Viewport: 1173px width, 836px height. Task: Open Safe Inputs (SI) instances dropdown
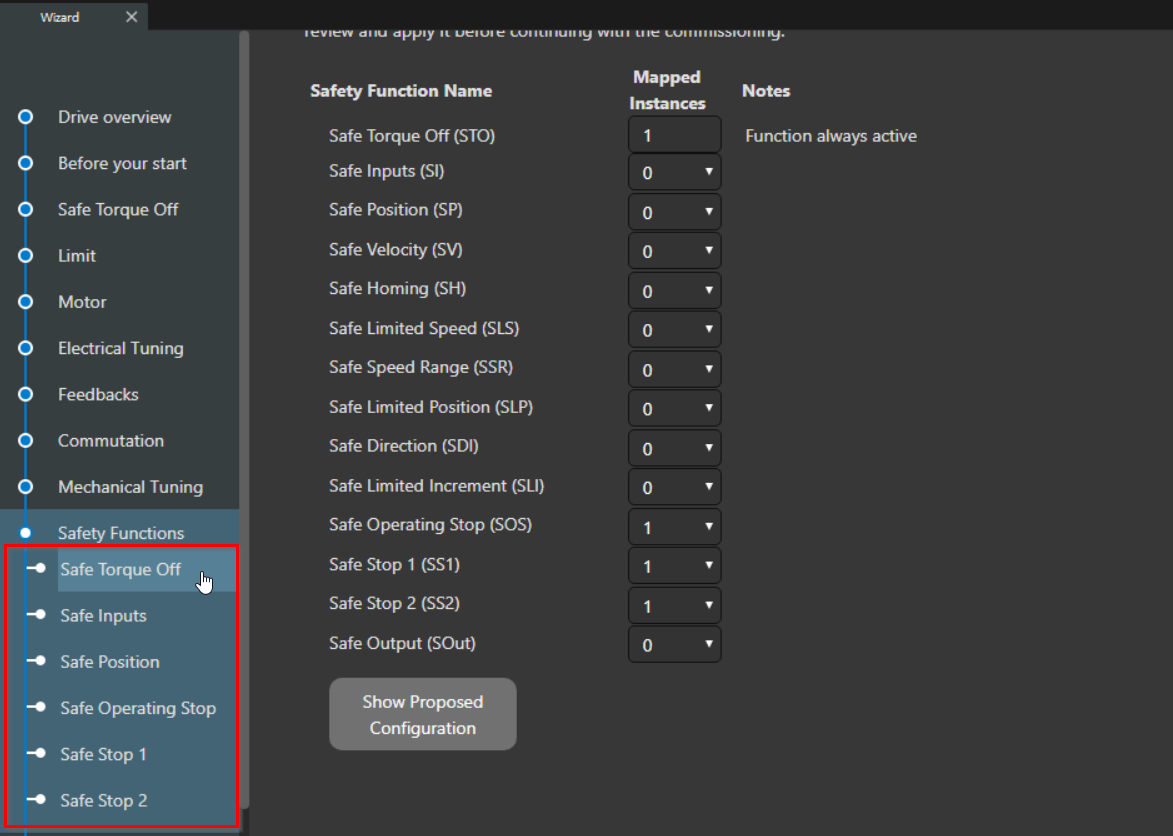coord(674,173)
